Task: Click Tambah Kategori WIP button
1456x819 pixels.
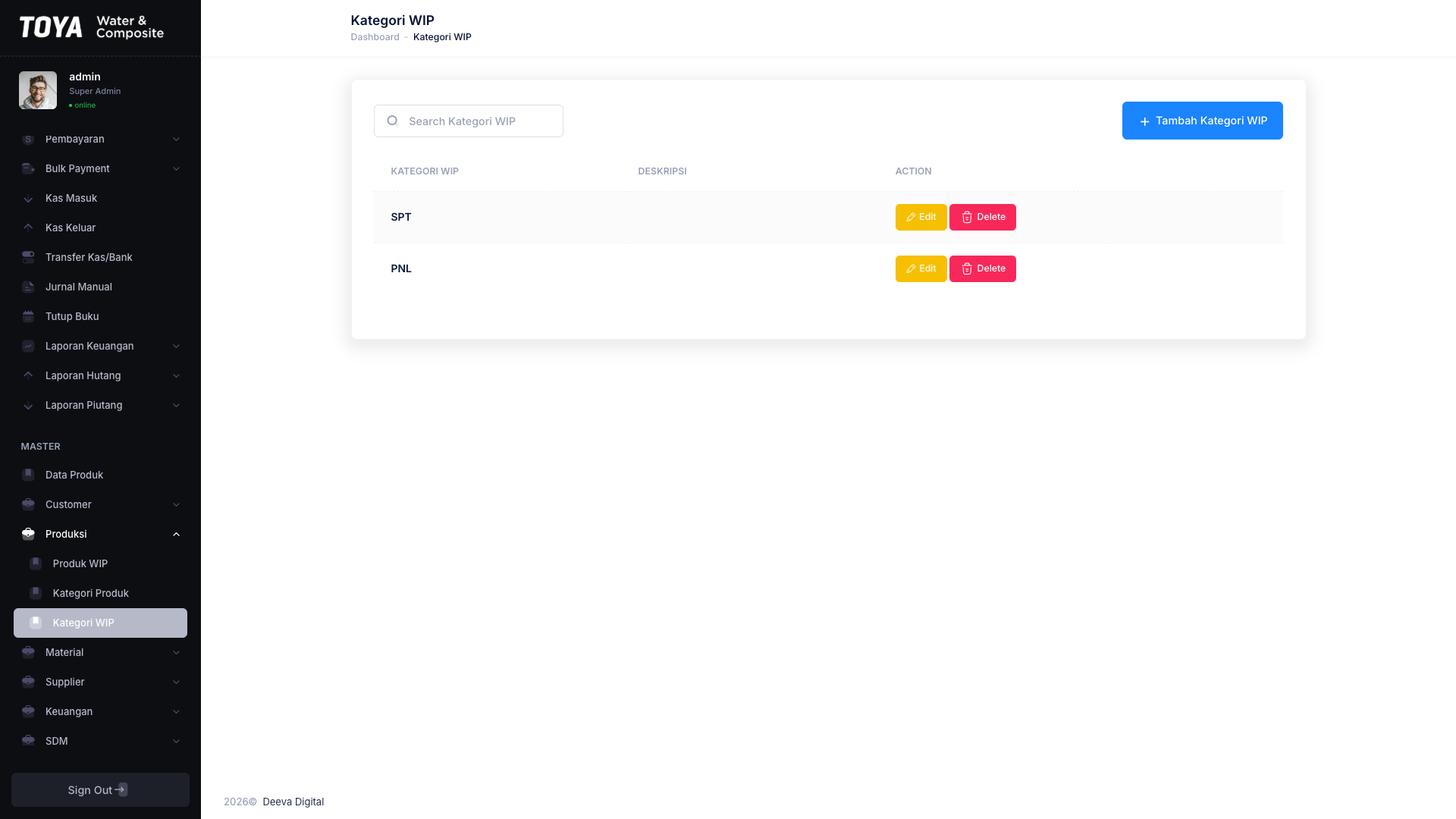Action: pos(1202,121)
